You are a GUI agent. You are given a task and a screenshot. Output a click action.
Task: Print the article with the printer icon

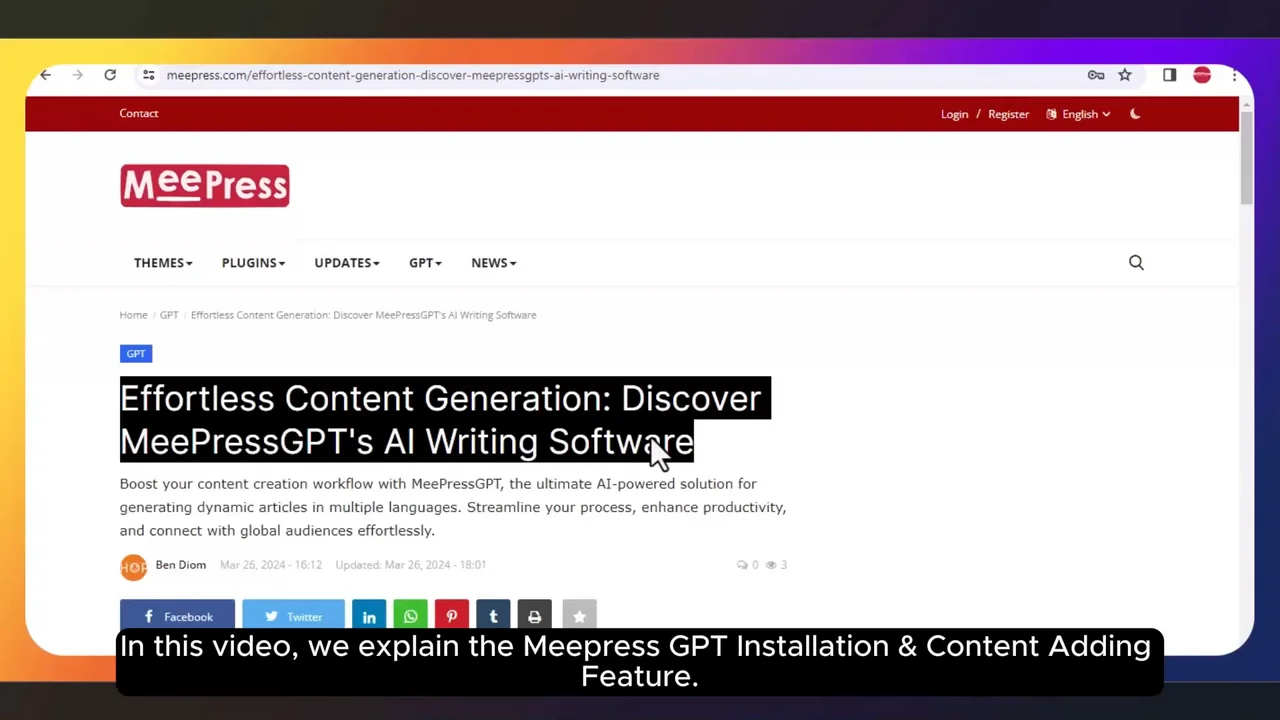[x=535, y=616]
